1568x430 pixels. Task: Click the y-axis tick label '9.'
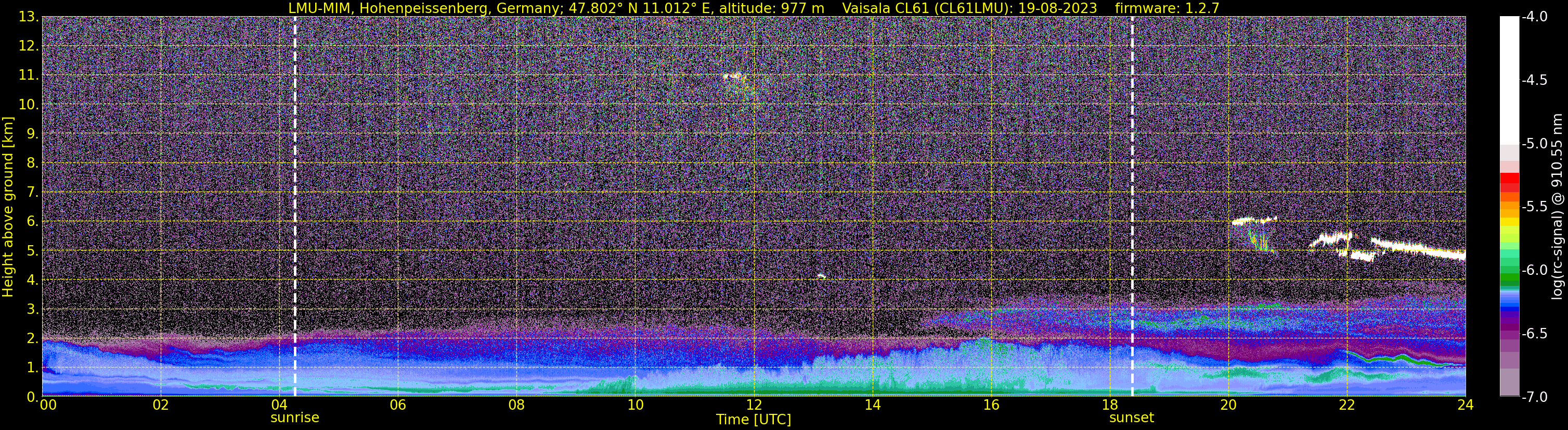point(33,134)
